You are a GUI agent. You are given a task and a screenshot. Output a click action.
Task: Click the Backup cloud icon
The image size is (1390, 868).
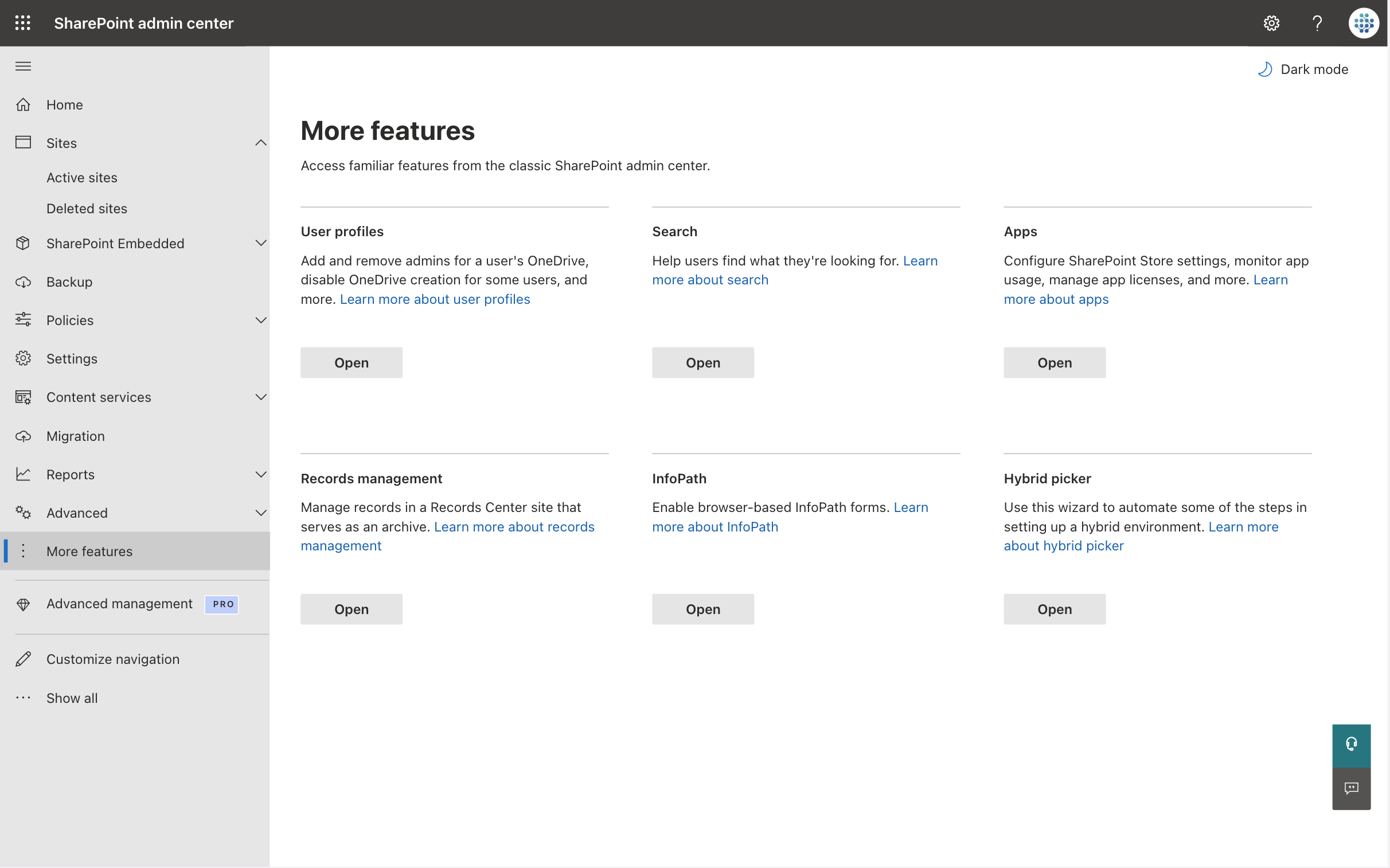[23, 282]
